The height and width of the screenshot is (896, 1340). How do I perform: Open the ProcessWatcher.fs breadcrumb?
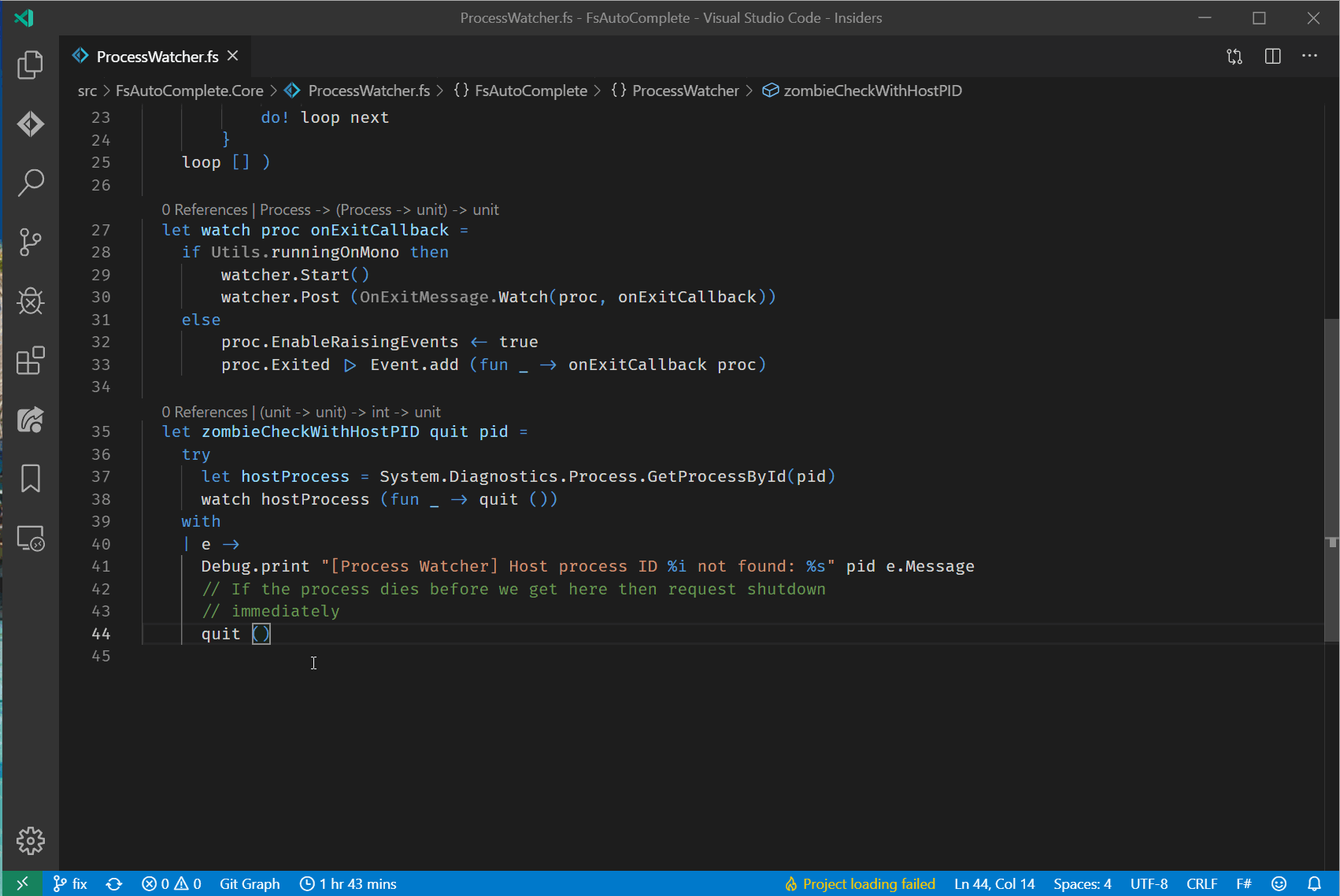(368, 91)
